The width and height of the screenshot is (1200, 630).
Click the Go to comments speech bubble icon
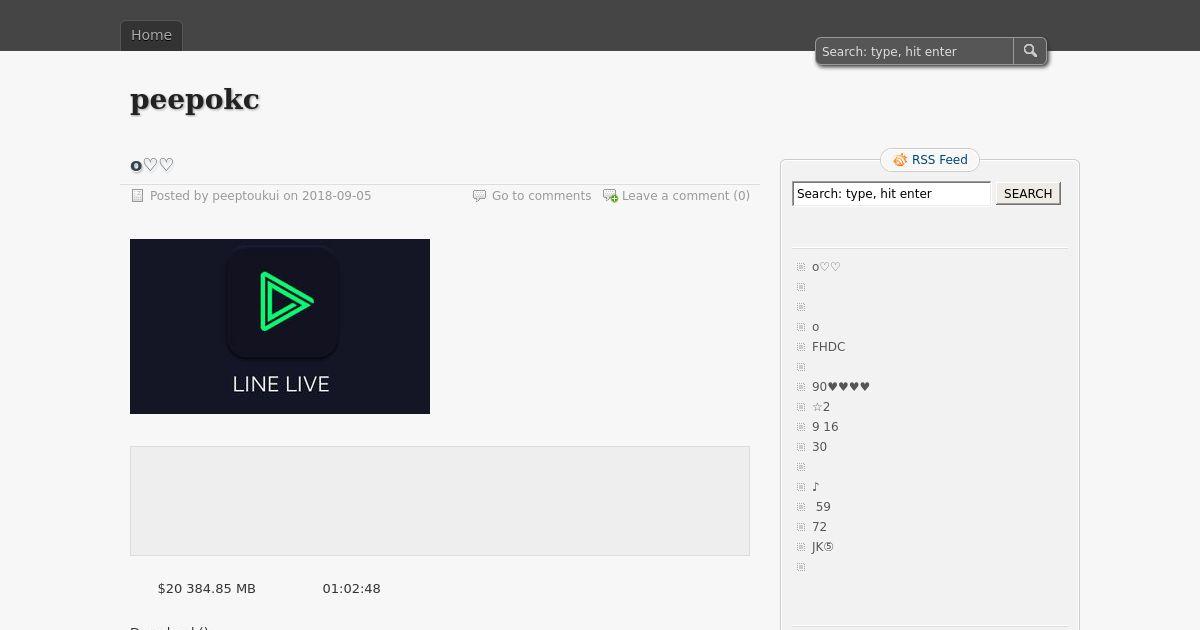tap(479, 196)
